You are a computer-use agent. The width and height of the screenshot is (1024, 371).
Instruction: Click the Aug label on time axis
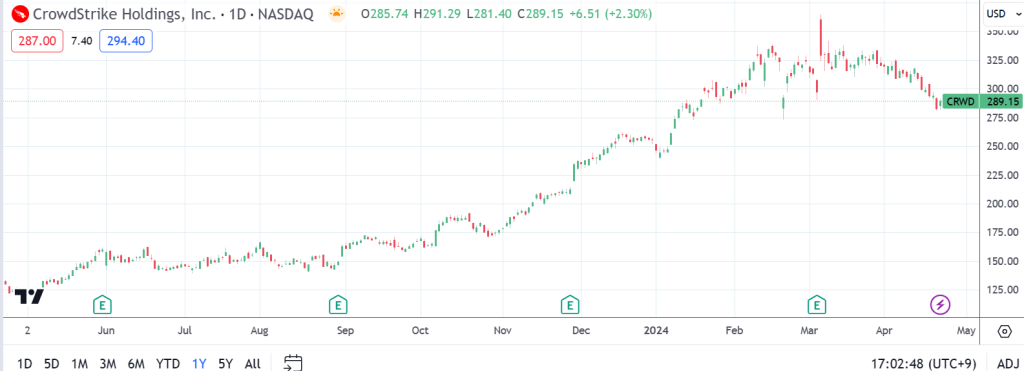(x=260, y=331)
